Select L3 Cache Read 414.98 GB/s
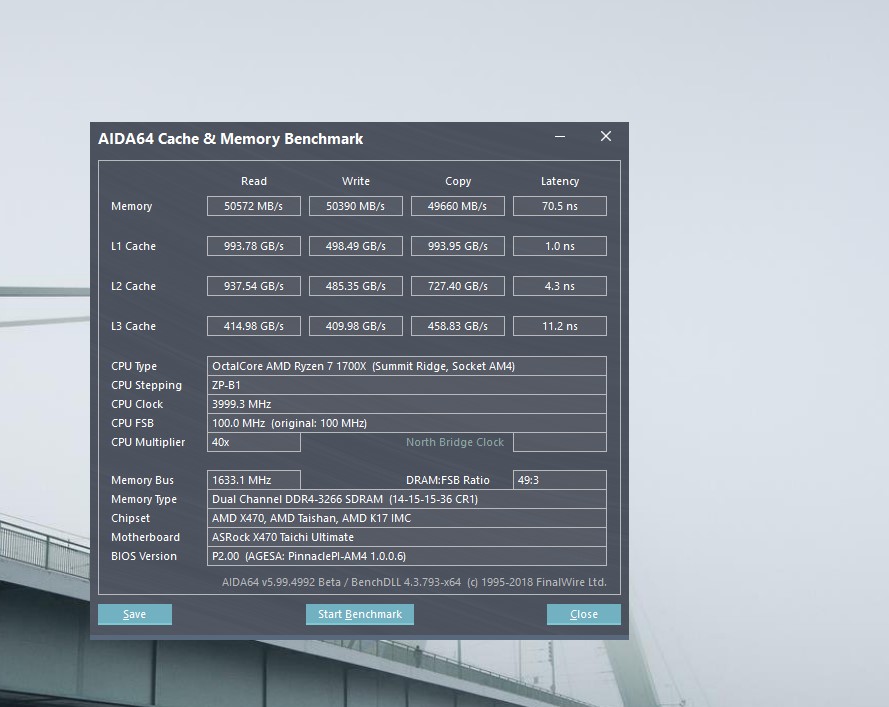 pos(253,326)
